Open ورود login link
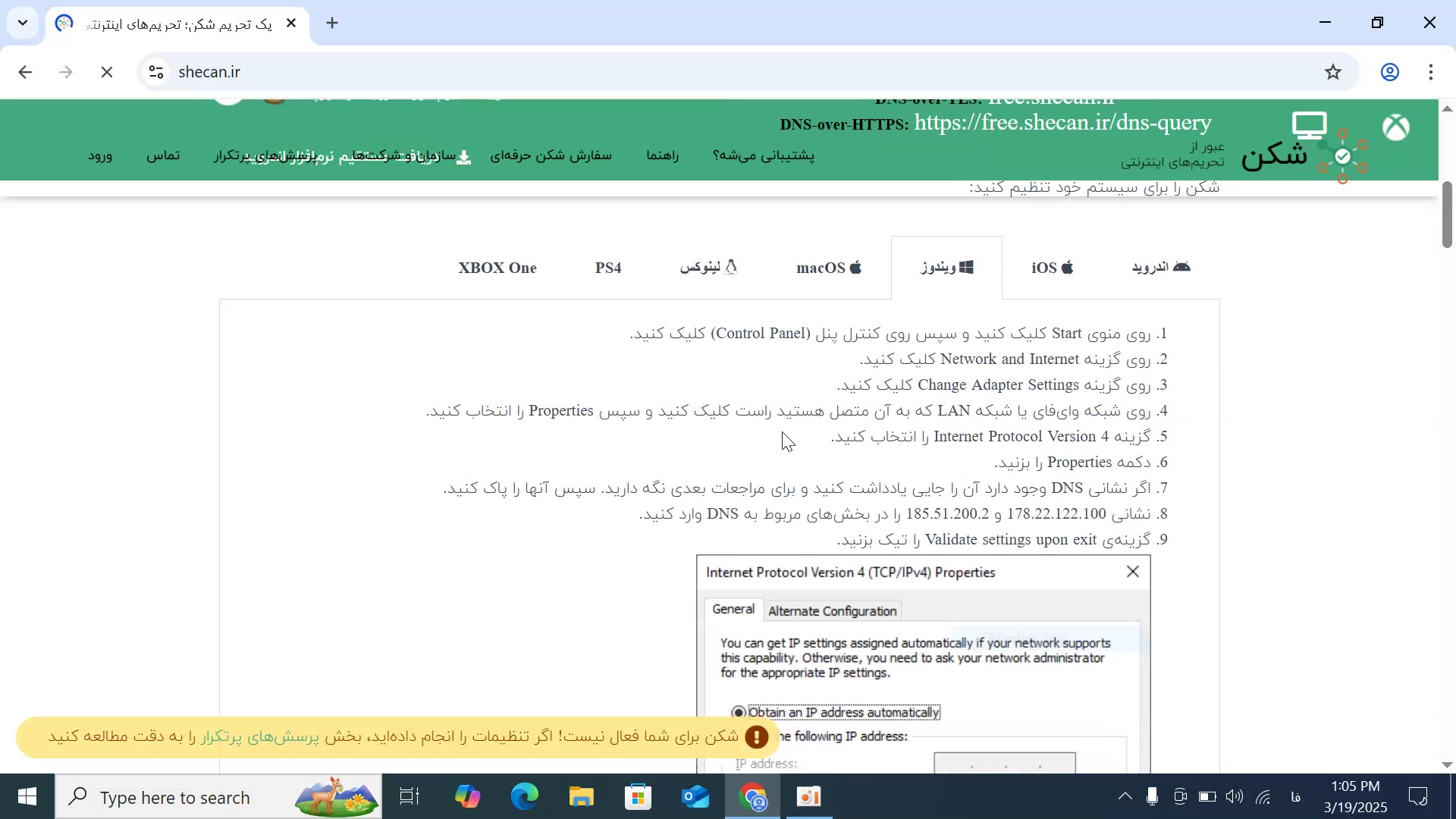The height and width of the screenshot is (819, 1456). point(100,155)
